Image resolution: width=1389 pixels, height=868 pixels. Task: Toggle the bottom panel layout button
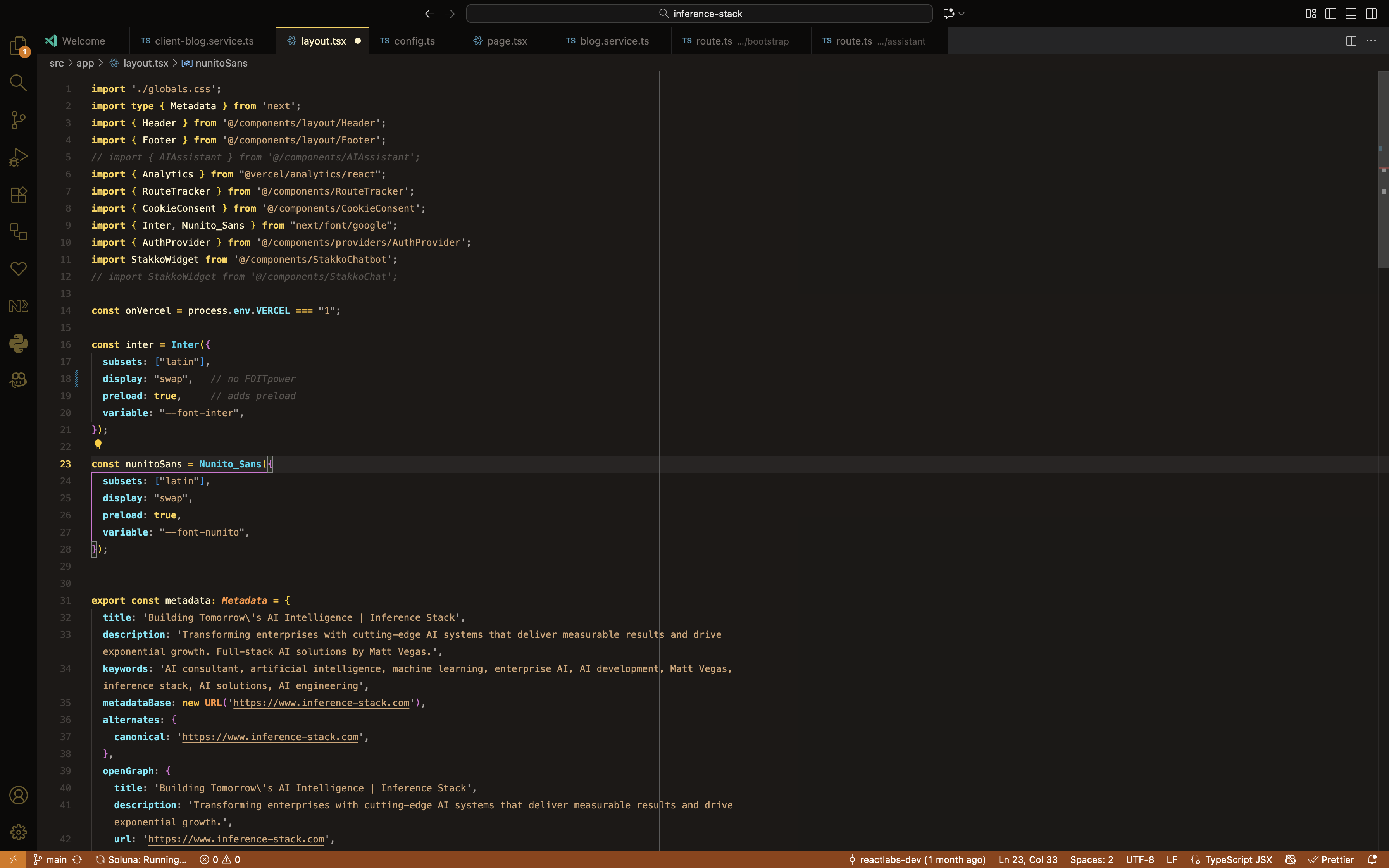point(1351,14)
